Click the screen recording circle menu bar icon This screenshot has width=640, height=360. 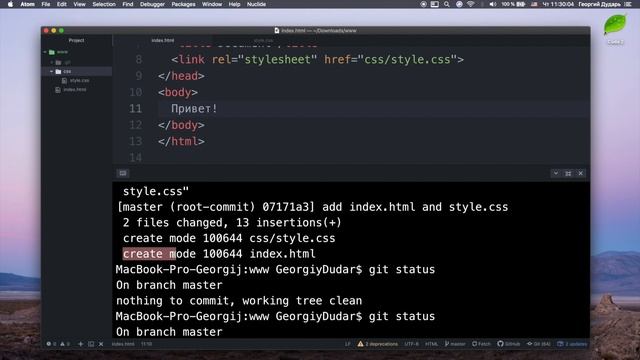[423, 4]
